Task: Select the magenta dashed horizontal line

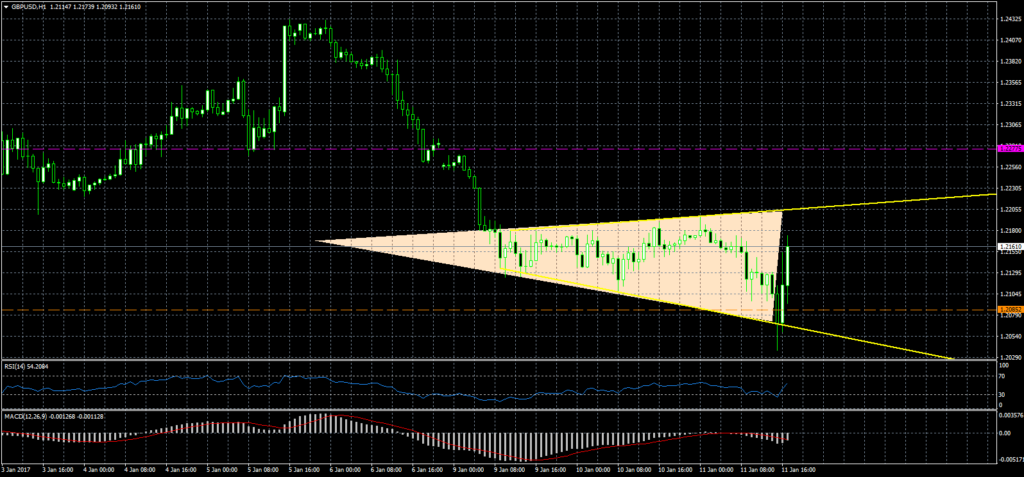Action: (x=600, y=148)
